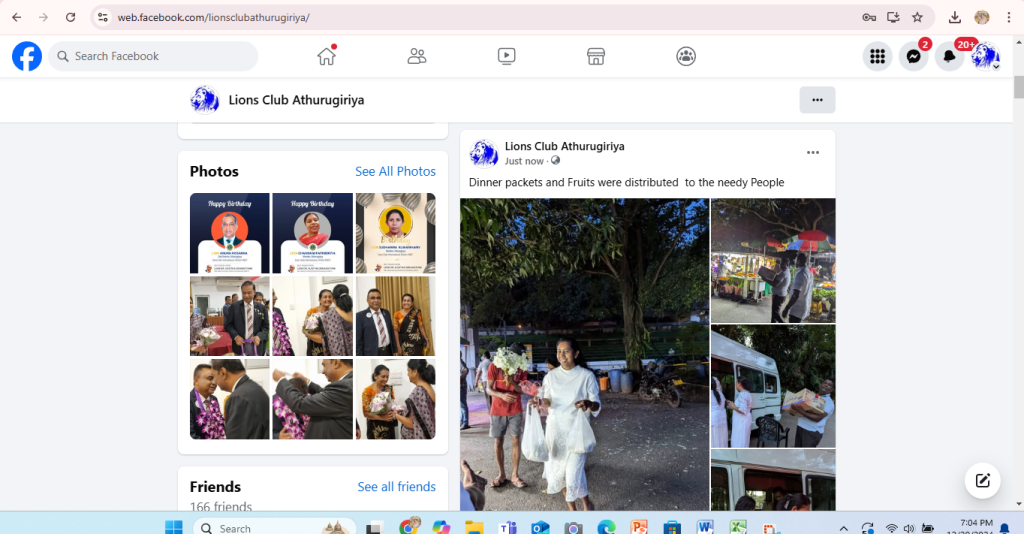
Task: Launch Excel from the taskbar
Action: click(x=738, y=527)
